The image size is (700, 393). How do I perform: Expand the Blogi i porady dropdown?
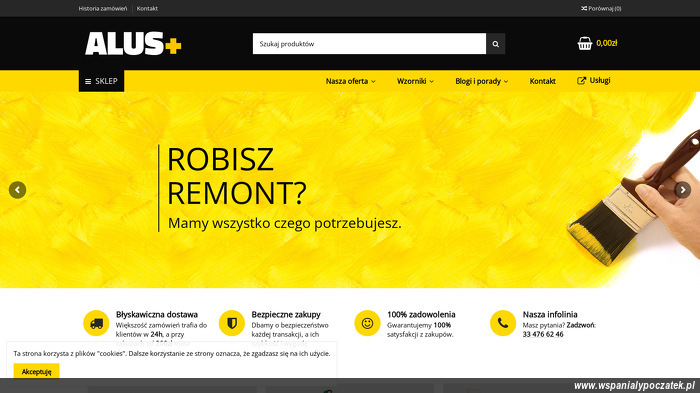pos(482,81)
